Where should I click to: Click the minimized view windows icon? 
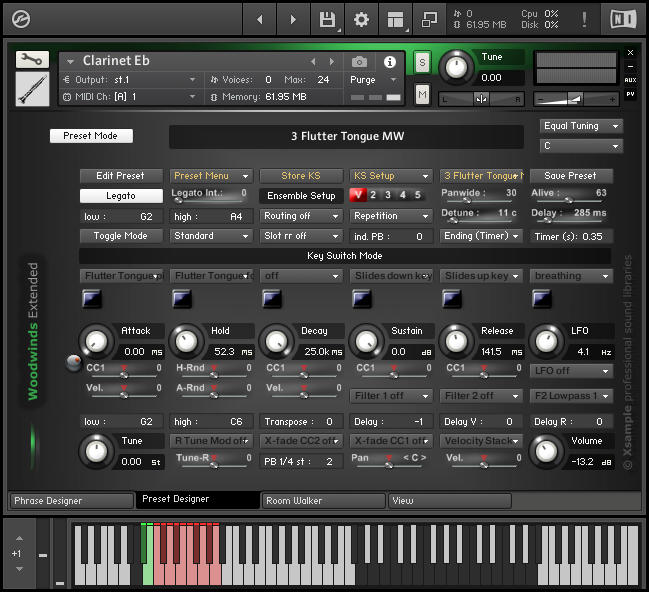pyautogui.click(x=429, y=19)
